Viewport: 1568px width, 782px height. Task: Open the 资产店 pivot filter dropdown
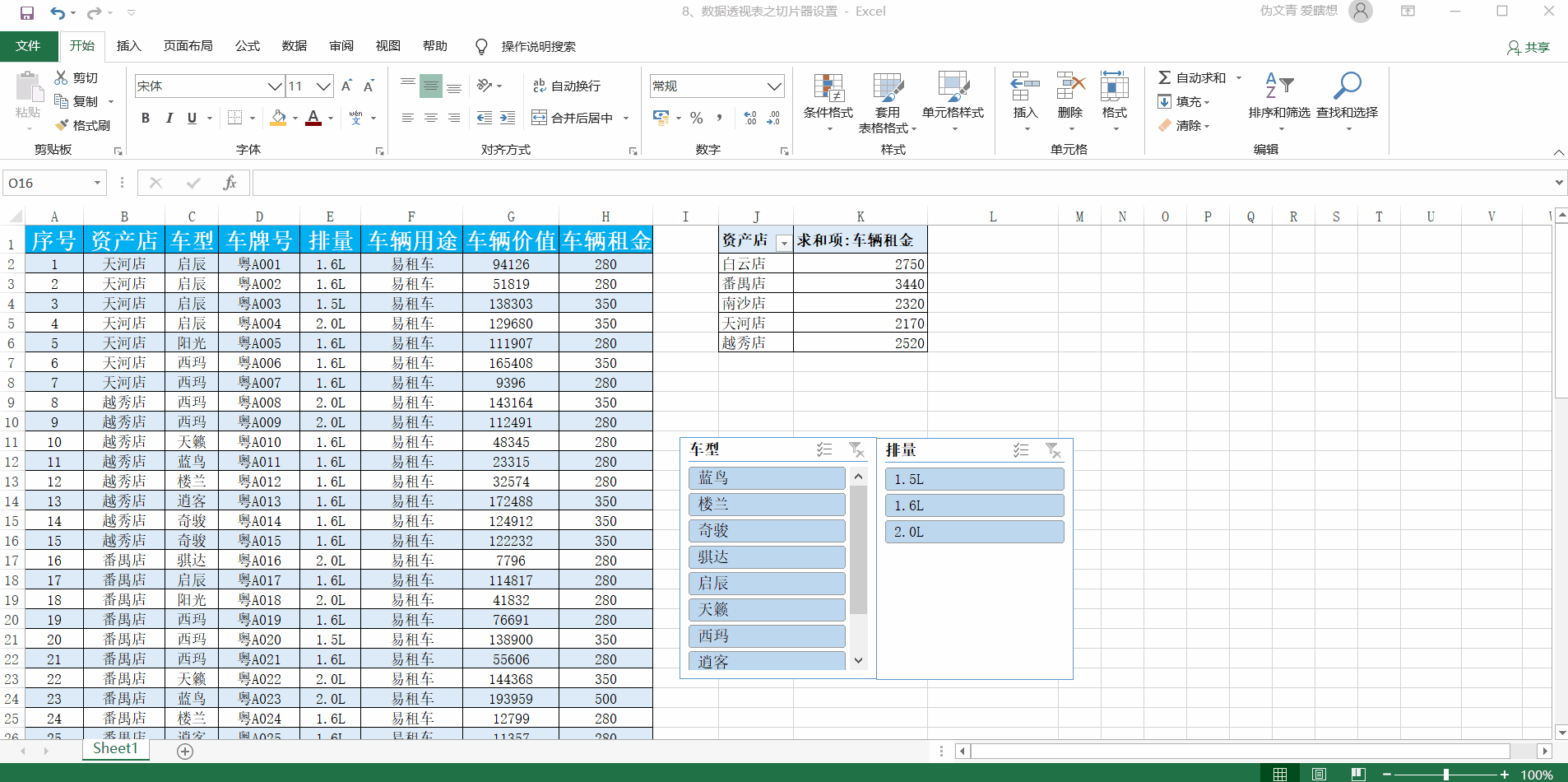(x=784, y=242)
